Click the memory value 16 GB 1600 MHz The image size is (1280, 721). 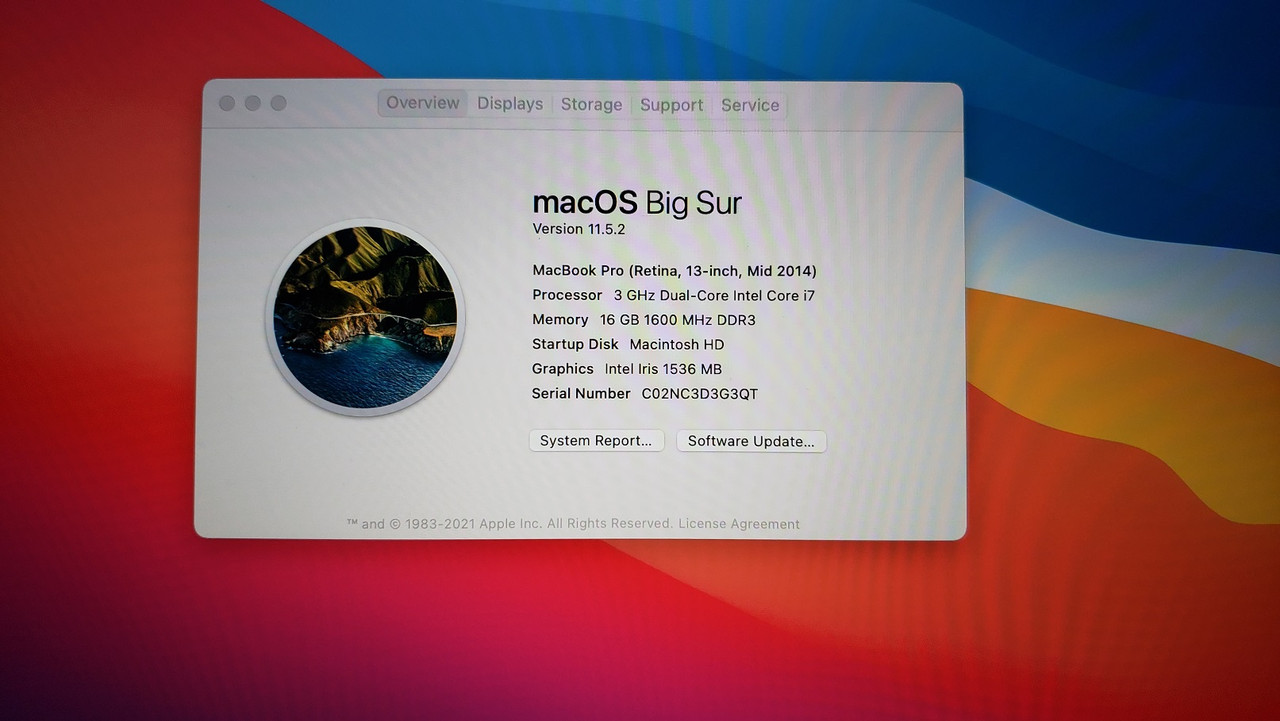[x=678, y=320]
